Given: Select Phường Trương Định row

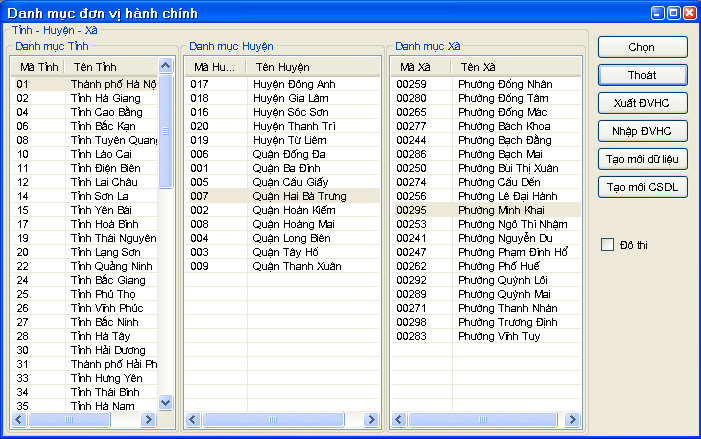Looking at the screenshot, I should click(486, 322).
